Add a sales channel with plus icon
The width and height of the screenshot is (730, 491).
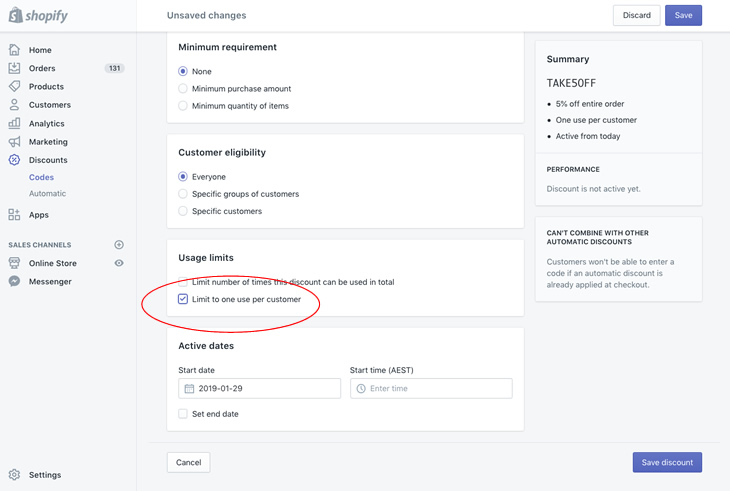(119, 245)
